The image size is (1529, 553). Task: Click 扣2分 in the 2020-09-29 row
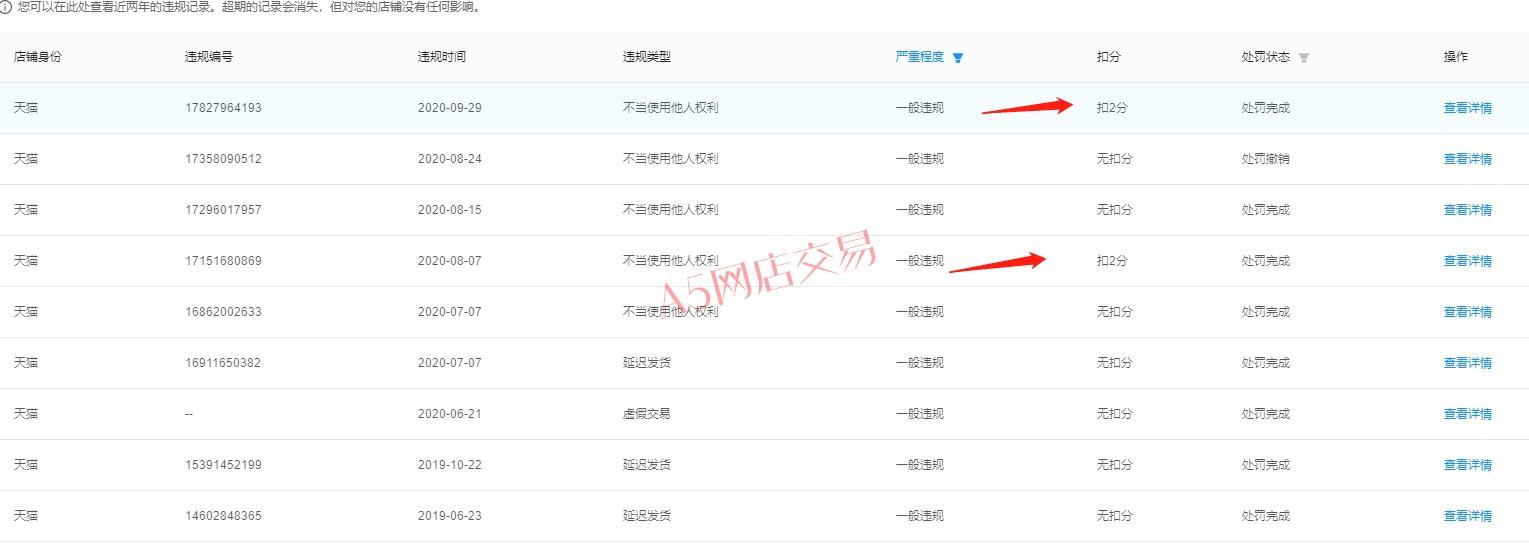point(1111,108)
